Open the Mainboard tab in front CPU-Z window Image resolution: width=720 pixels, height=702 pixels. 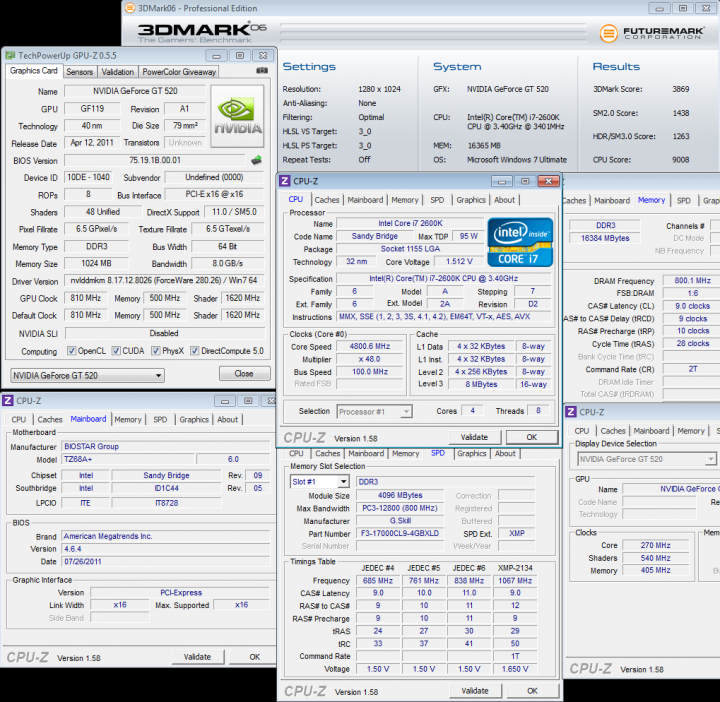[365, 200]
